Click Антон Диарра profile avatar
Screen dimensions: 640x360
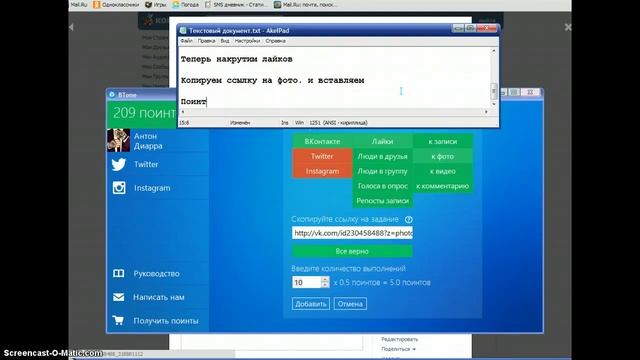[x=118, y=140]
